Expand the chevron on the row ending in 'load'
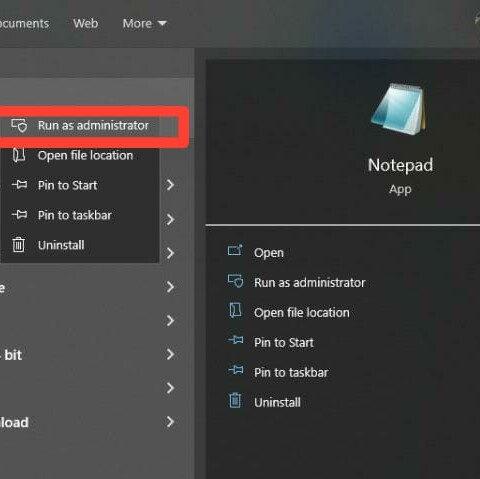480x479 pixels. pyautogui.click(x=170, y=422)
